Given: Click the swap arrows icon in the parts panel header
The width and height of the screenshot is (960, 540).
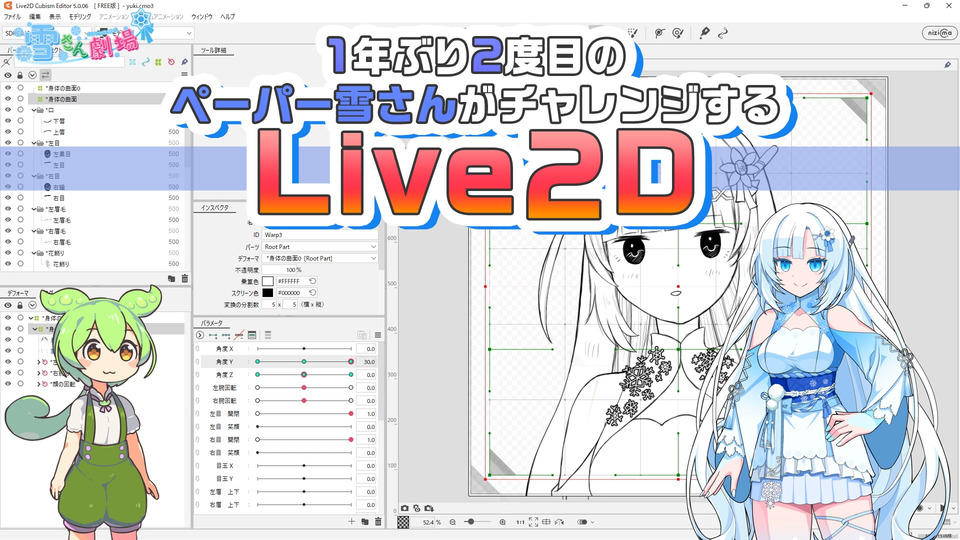Looking at the screenshot, I should click(45, 75).
